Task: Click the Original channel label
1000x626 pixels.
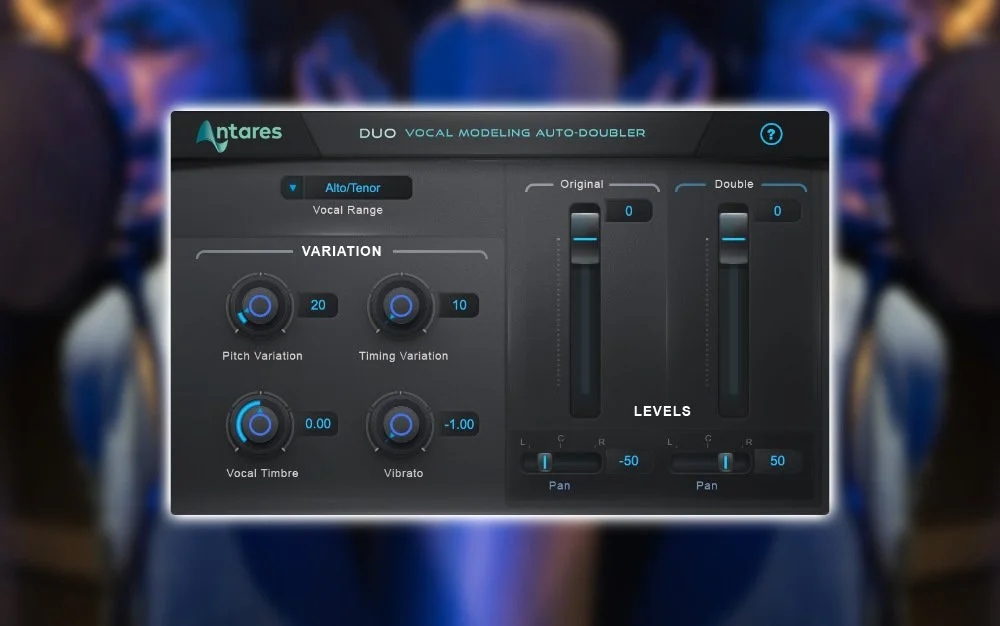Action: tap(582, 184)
